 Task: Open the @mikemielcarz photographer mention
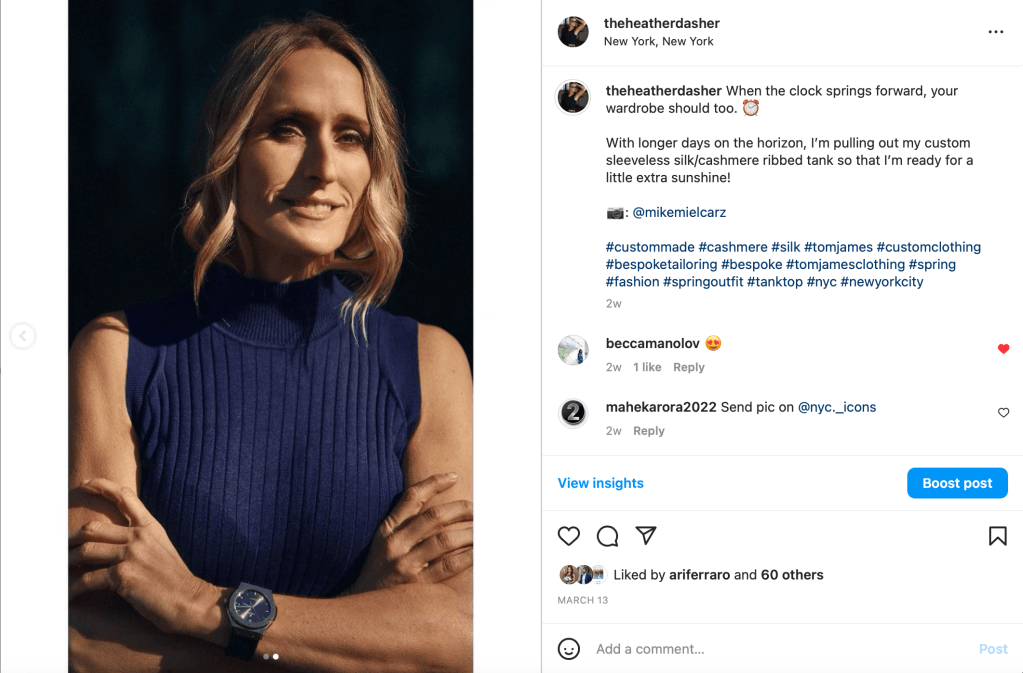pyautogui.click(x=679, y=212)
